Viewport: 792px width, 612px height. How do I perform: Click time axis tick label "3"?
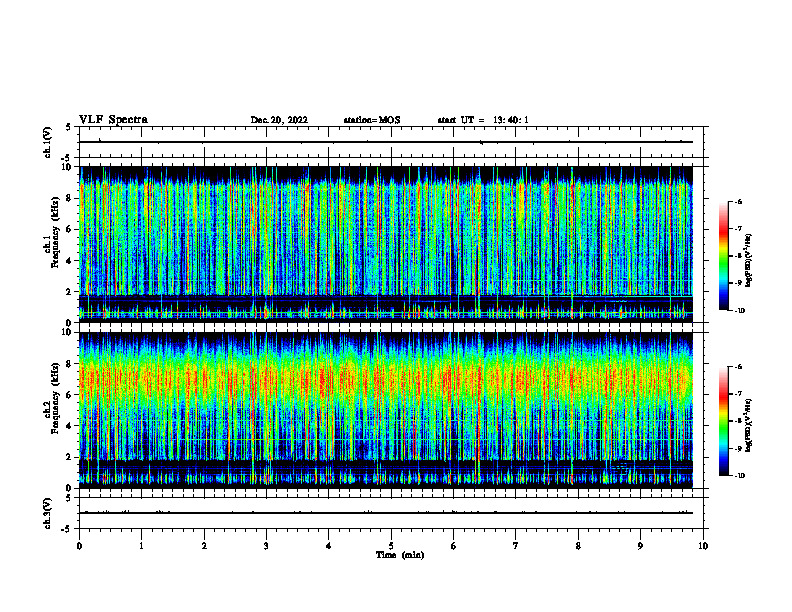point(267,546)
